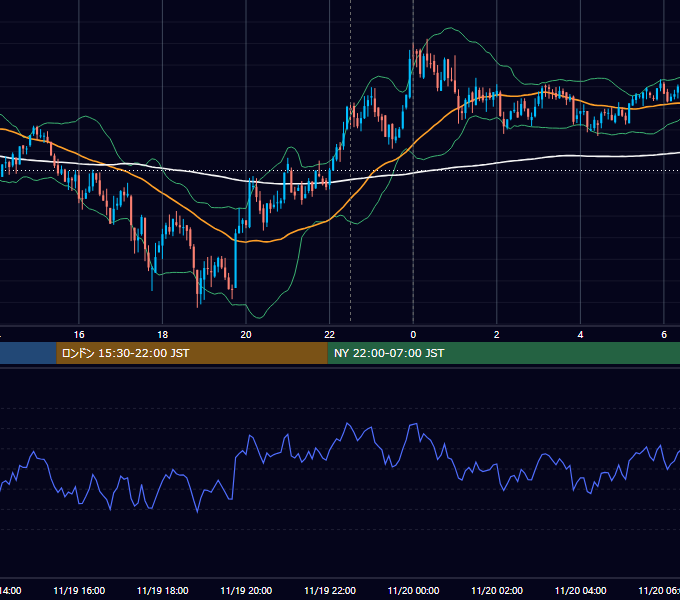Click the 2 hour label on the axis
The width and height of the screenshot is (680, 600).
pos(497,335)
